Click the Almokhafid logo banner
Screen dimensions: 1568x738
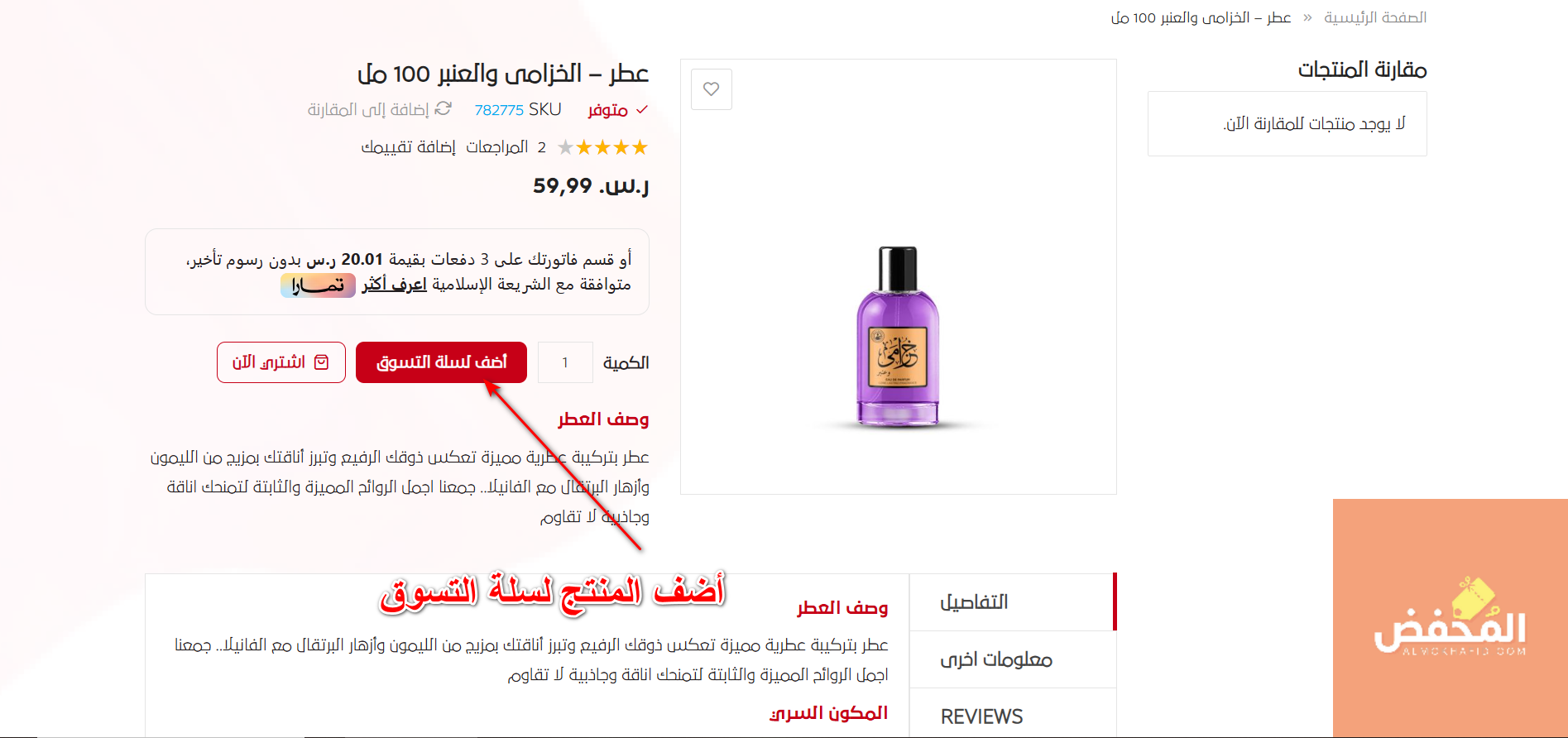click(x=1451, y=618)
